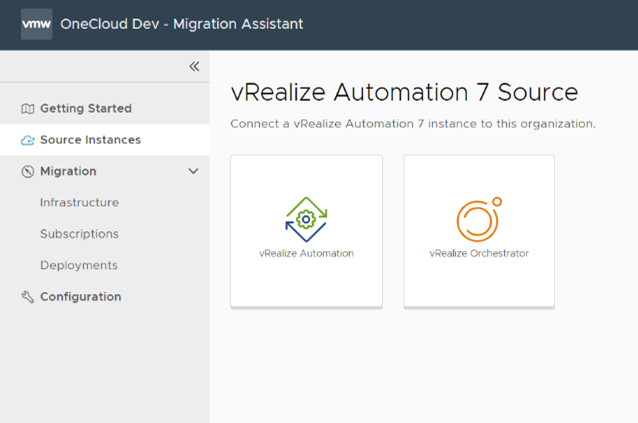Click the vRealize Automation card label

pos(306,253)
